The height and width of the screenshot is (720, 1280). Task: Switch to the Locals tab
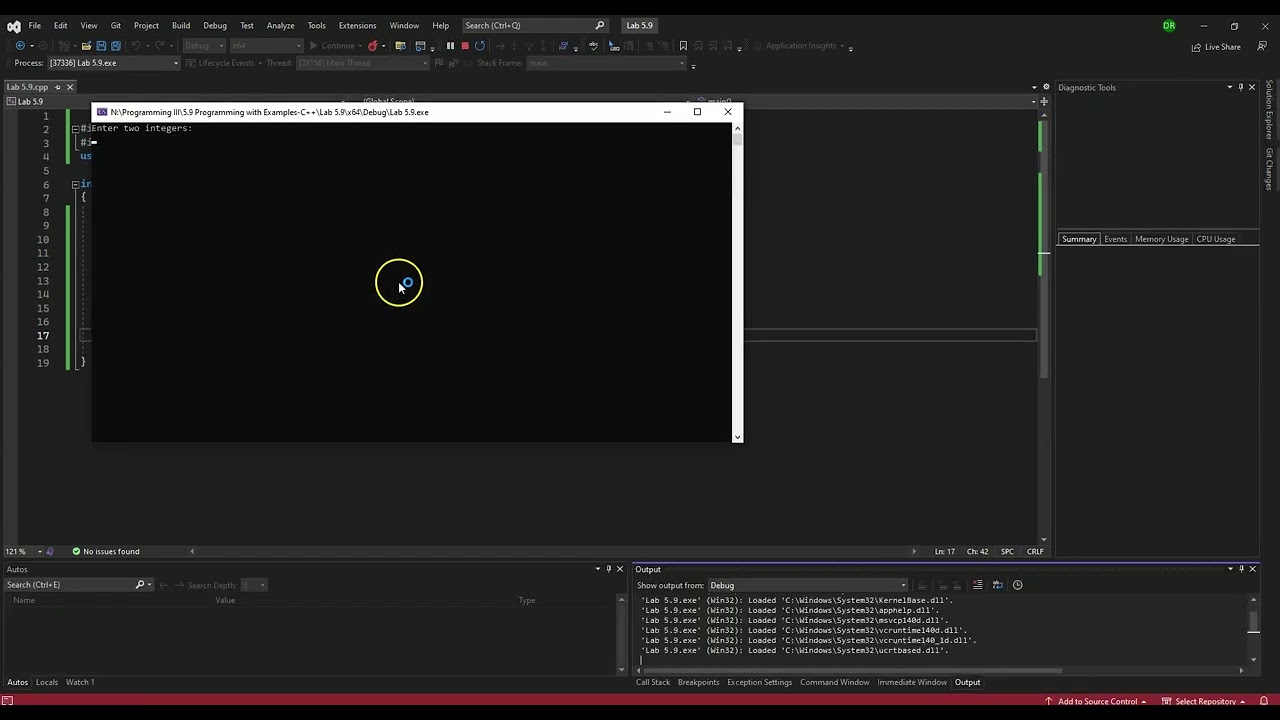coord(47,682)
